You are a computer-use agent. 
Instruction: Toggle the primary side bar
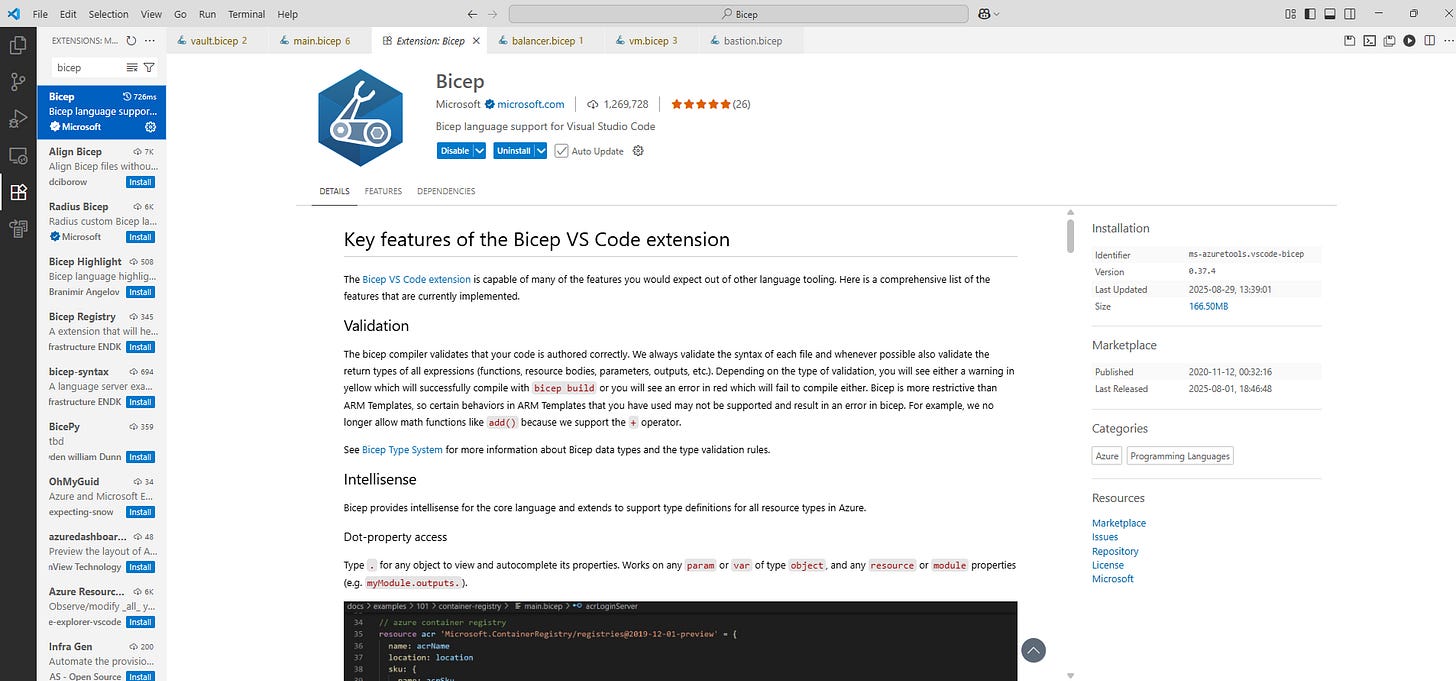click(x=1310, y=14)
